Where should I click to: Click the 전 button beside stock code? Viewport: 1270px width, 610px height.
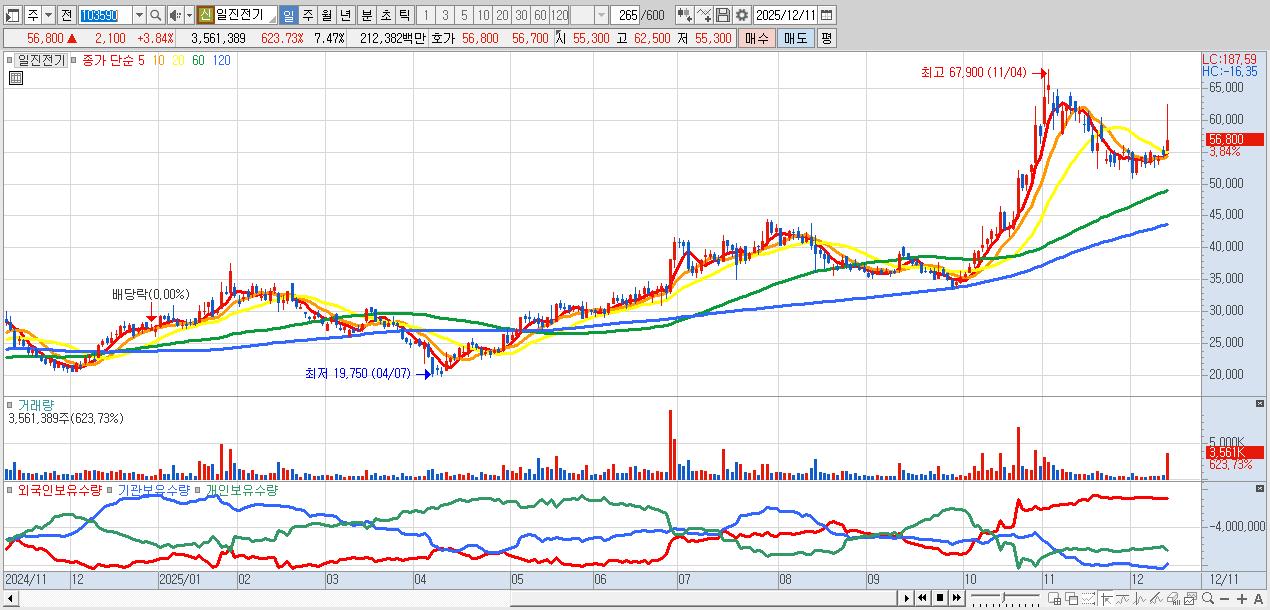point(66,15)
